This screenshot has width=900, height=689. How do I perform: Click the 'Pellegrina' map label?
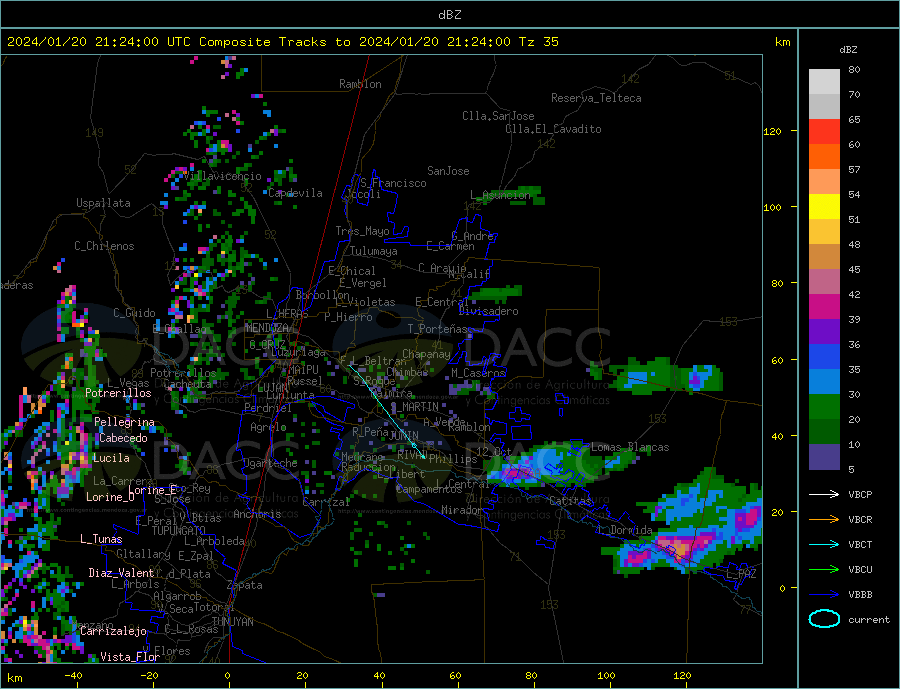124,422
